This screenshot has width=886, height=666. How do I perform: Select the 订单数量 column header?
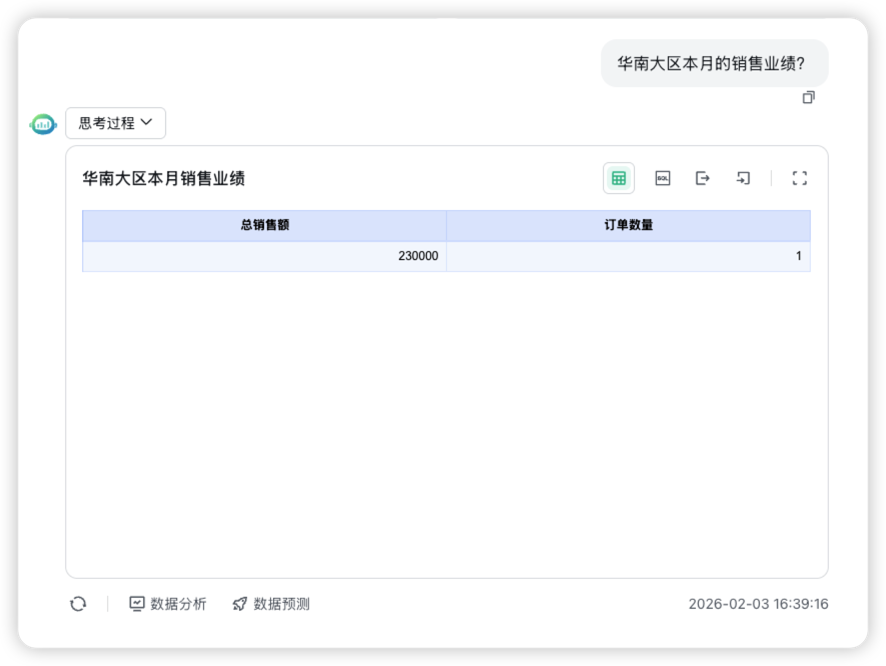click(x=629, y=225)
